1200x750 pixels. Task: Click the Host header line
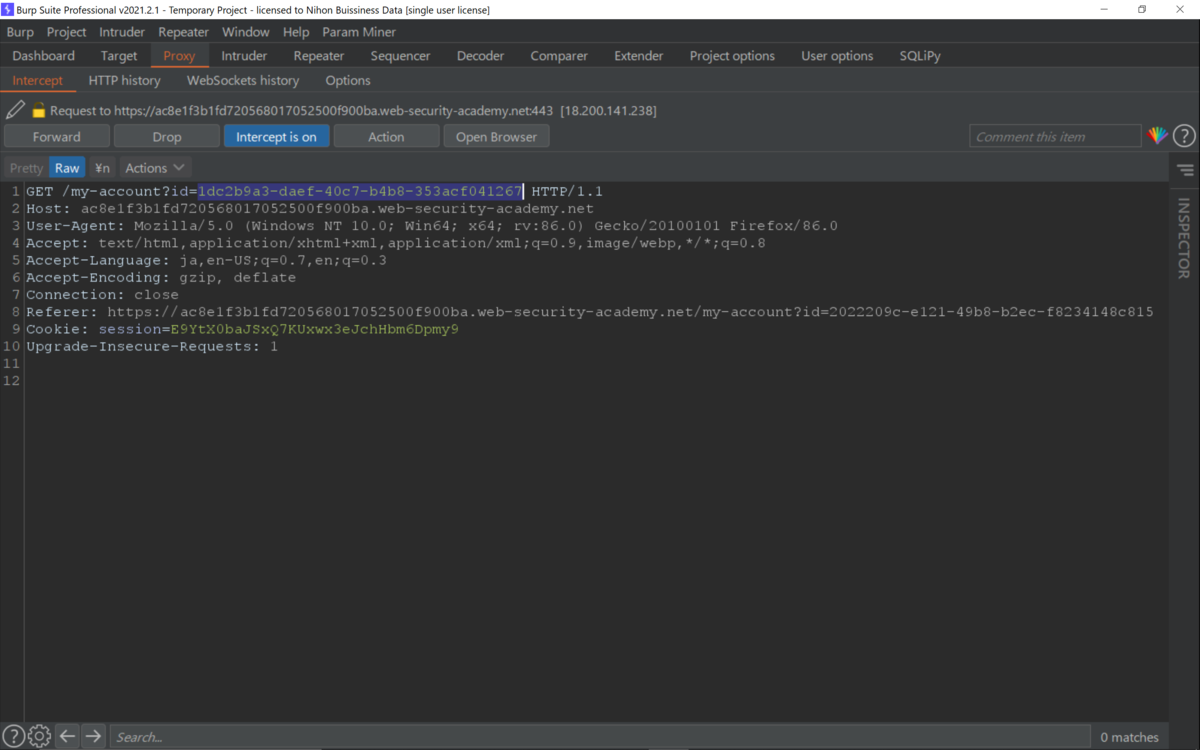click(x=310, y=208)
